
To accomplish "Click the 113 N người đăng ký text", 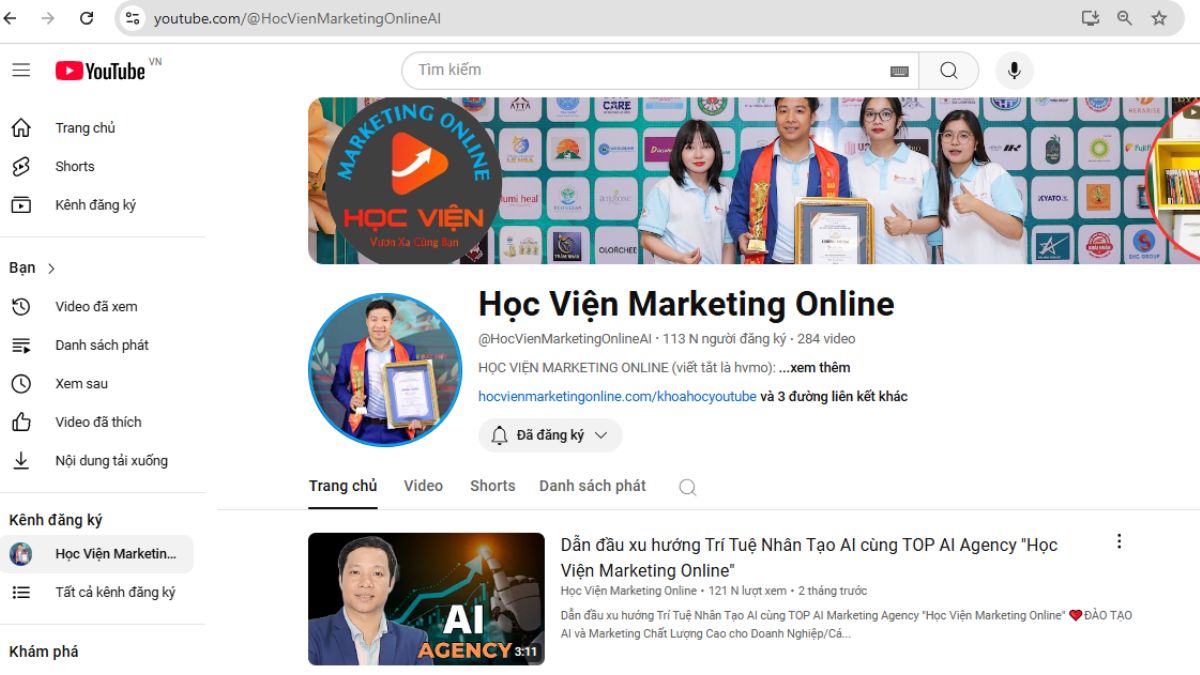I will click(x=724, y=339).
